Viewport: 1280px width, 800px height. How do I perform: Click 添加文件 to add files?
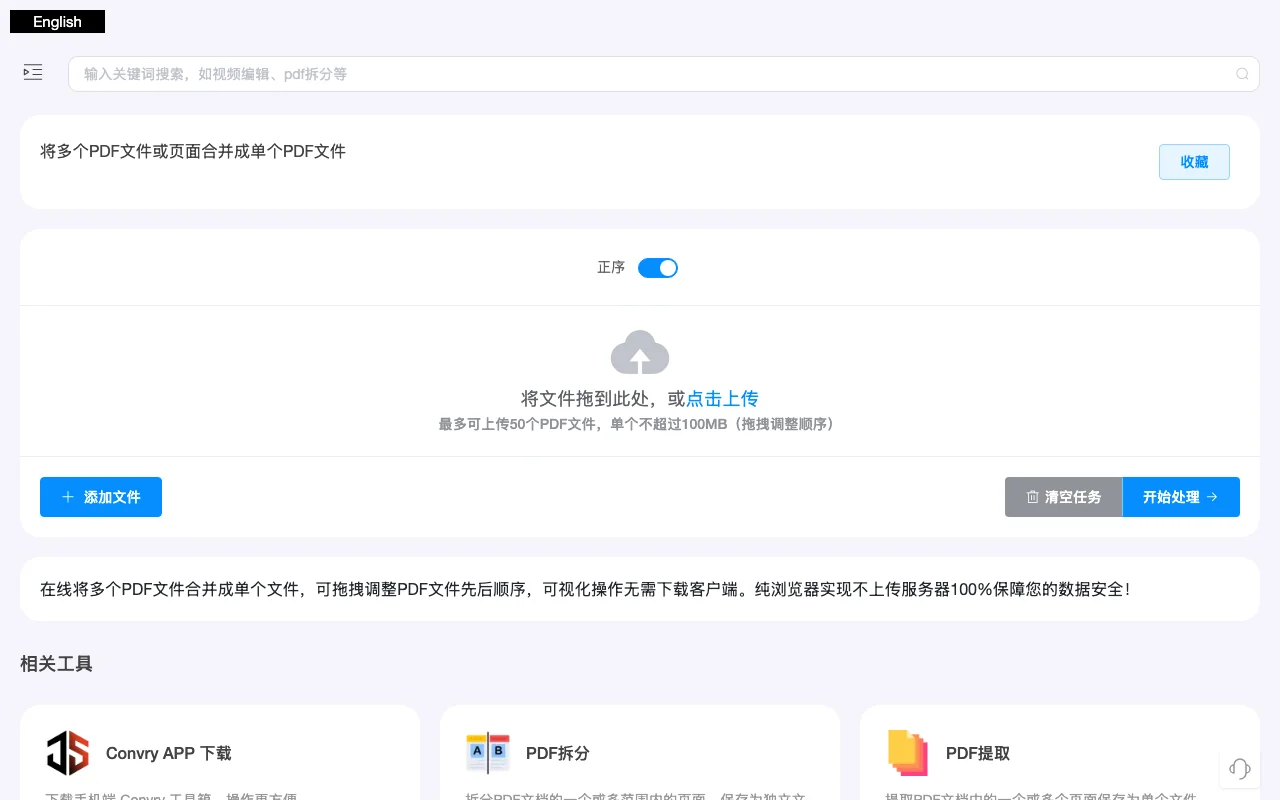pos(101,497)
